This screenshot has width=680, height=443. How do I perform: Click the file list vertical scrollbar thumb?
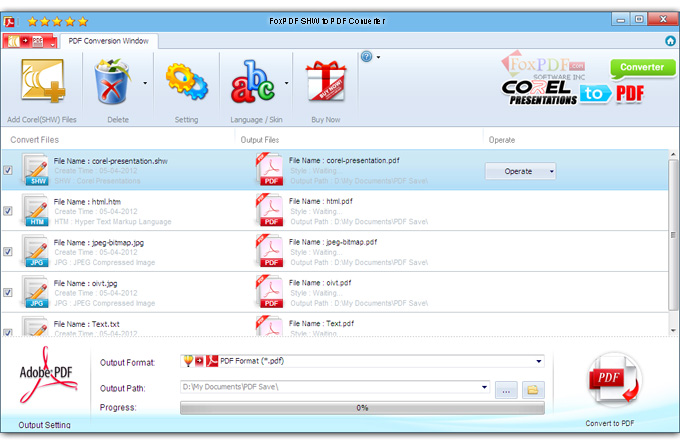(x=673, y=235)
